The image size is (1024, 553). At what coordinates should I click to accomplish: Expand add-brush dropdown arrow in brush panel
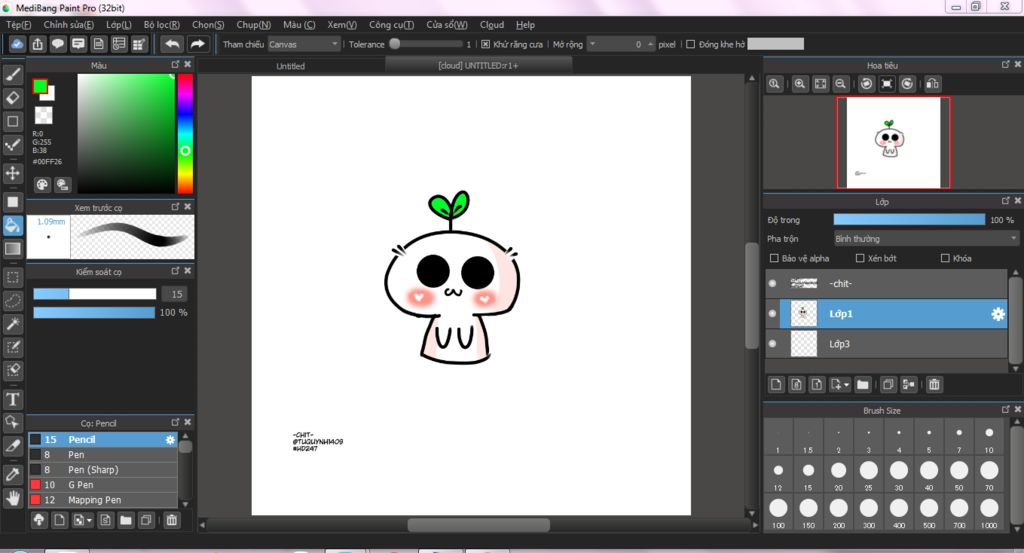tap(89, 521)
